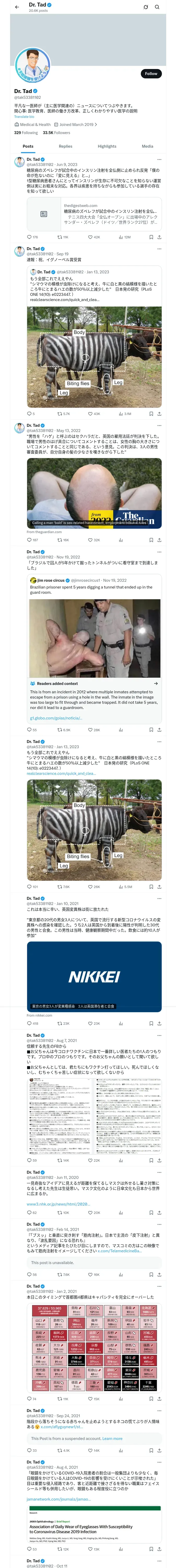Open the NIKKEI article preview image

pyautogui.click(x=94, y=976)
